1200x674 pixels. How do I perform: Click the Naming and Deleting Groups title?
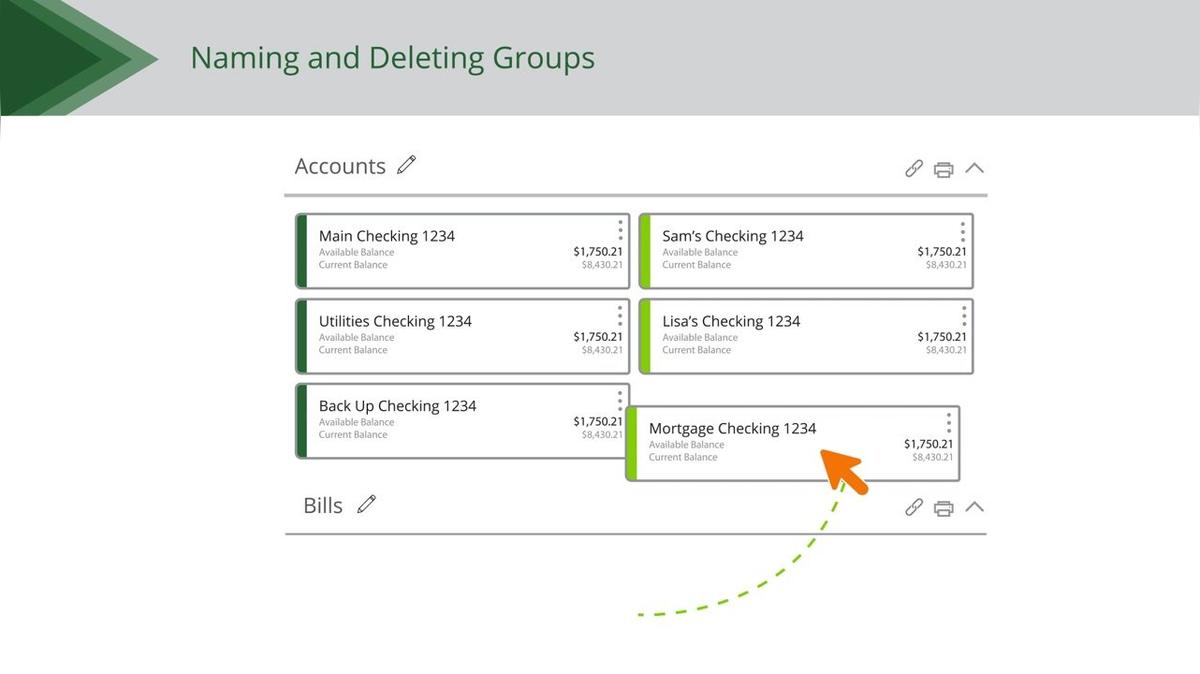tap(392, 58)
